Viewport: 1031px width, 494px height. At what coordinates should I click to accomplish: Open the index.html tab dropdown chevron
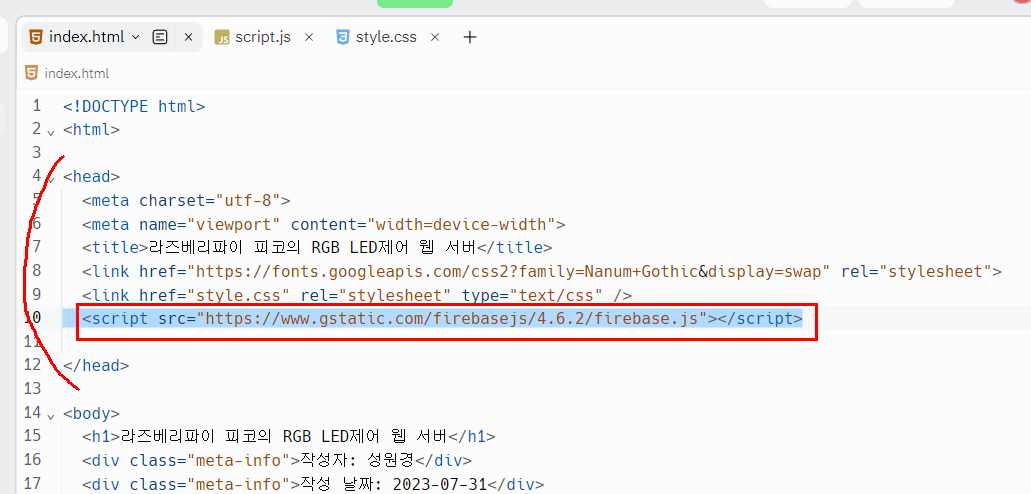[x=136, y=37]
